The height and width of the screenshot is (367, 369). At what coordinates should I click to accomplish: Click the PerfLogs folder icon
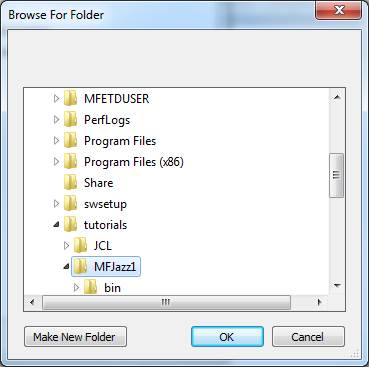coord(70,119)
